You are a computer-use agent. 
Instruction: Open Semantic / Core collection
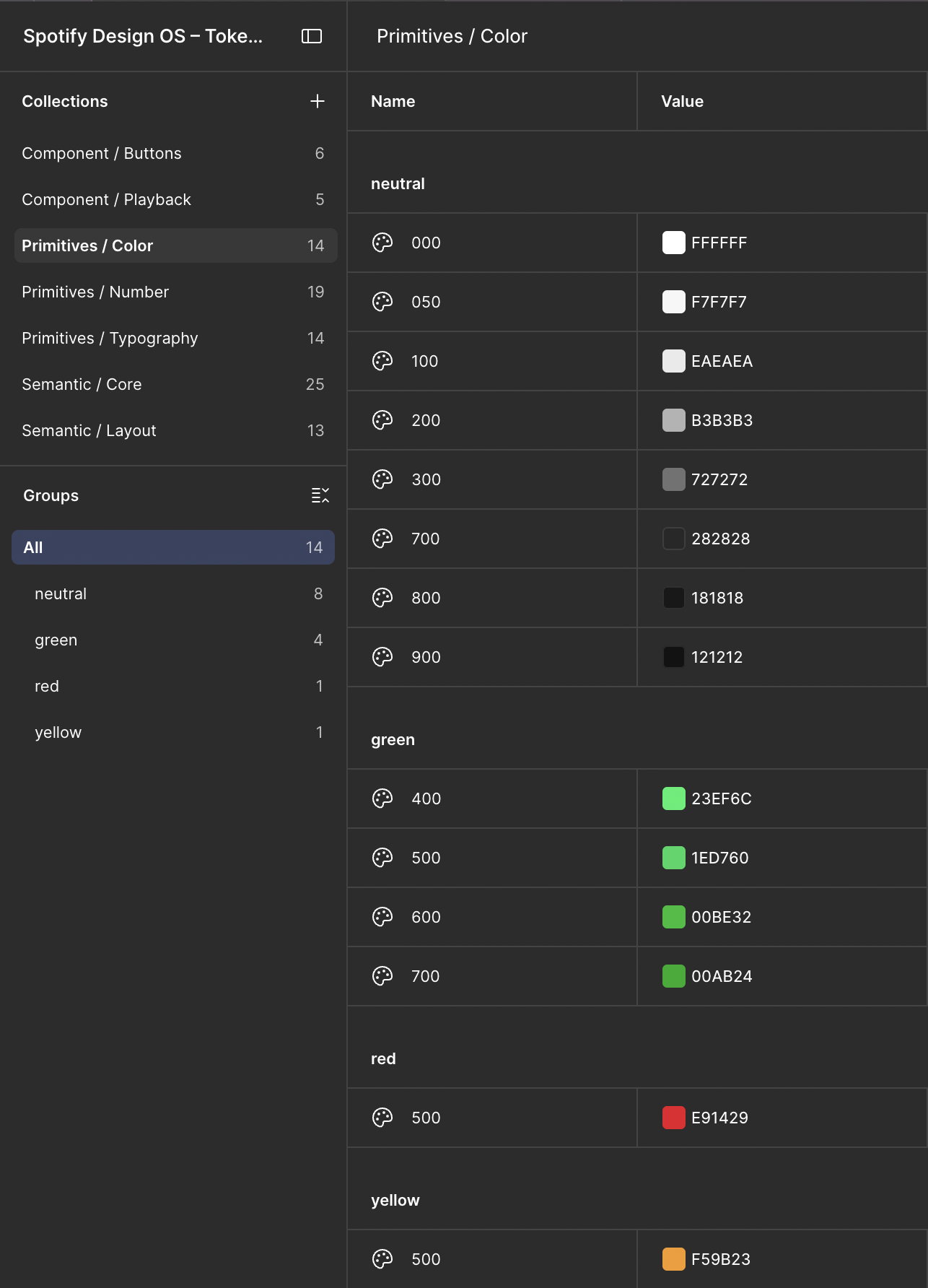point(175,384)
